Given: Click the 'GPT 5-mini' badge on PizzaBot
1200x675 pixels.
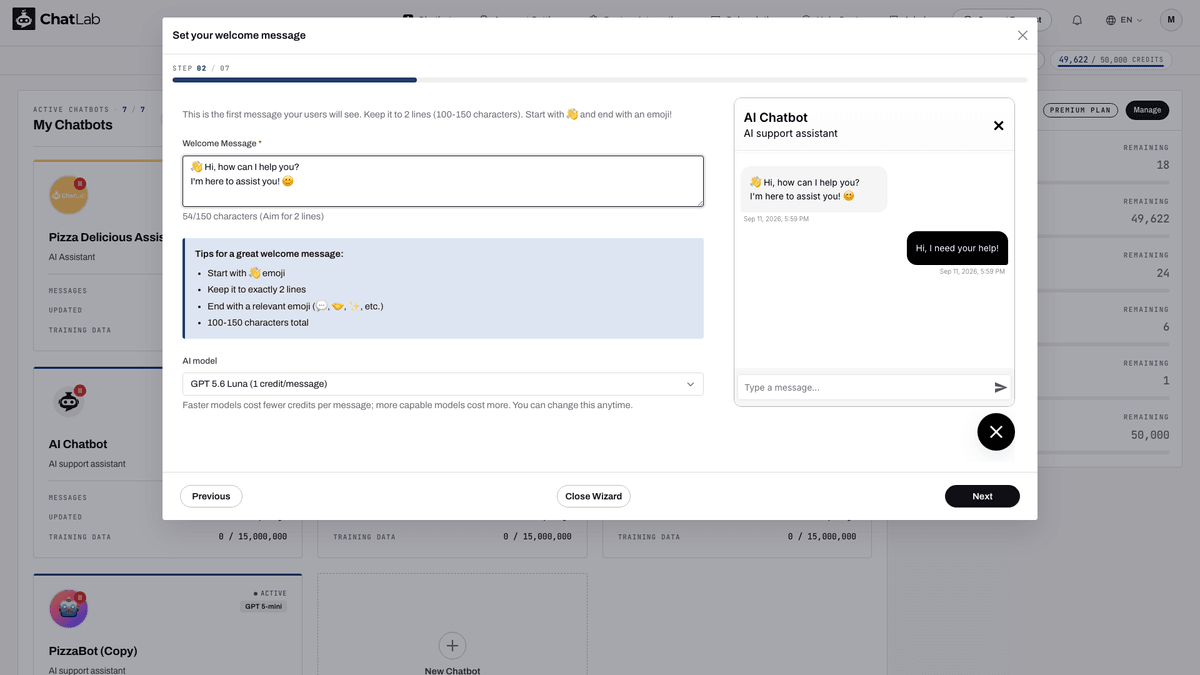Looking at the screenshot, I should tap(265, 606).
